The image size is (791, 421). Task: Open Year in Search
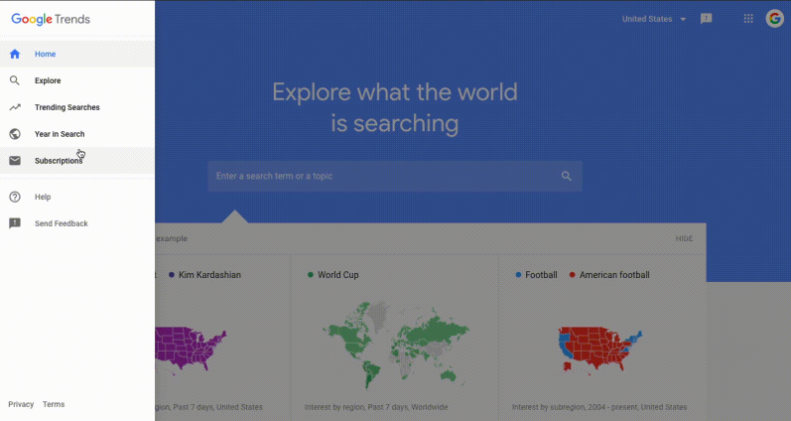pyautogui.click(x=77, y=134)
